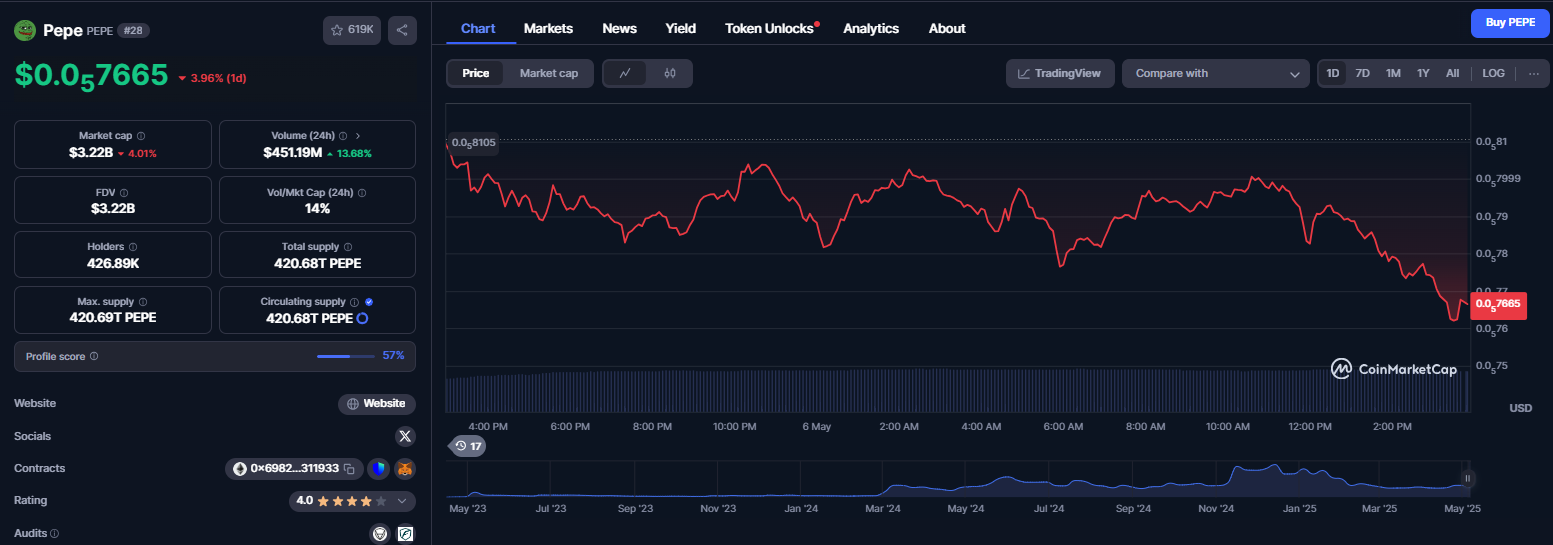Click the 3.96% (1d) price change text
This screenshot has width=1553, height=545.
tap(218, 78)
